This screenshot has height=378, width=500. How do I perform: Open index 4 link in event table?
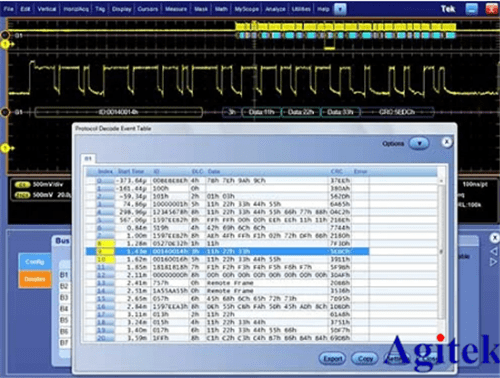click(x=105, y=212)
